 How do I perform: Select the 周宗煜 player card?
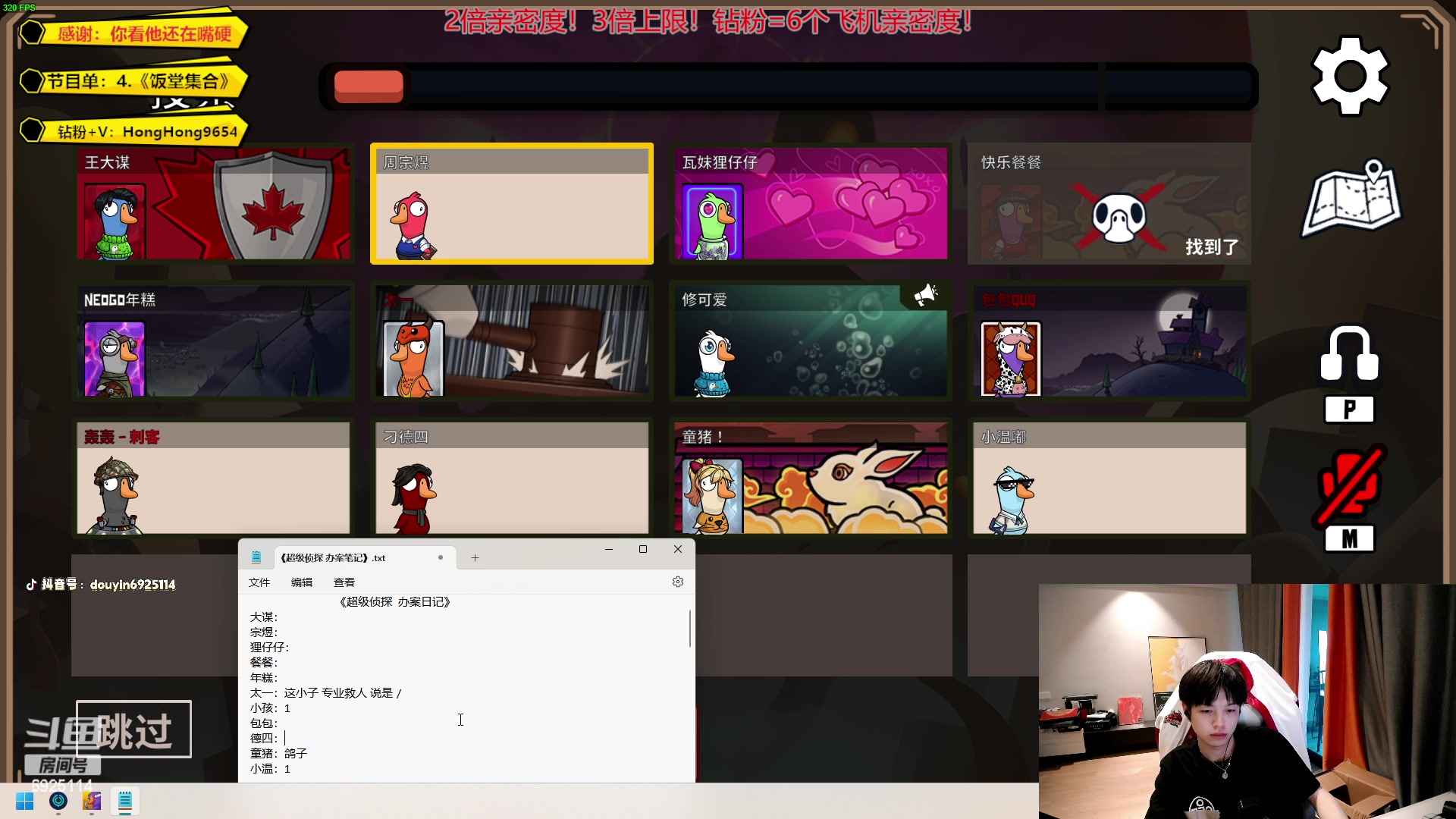click(x=512, y=203)
